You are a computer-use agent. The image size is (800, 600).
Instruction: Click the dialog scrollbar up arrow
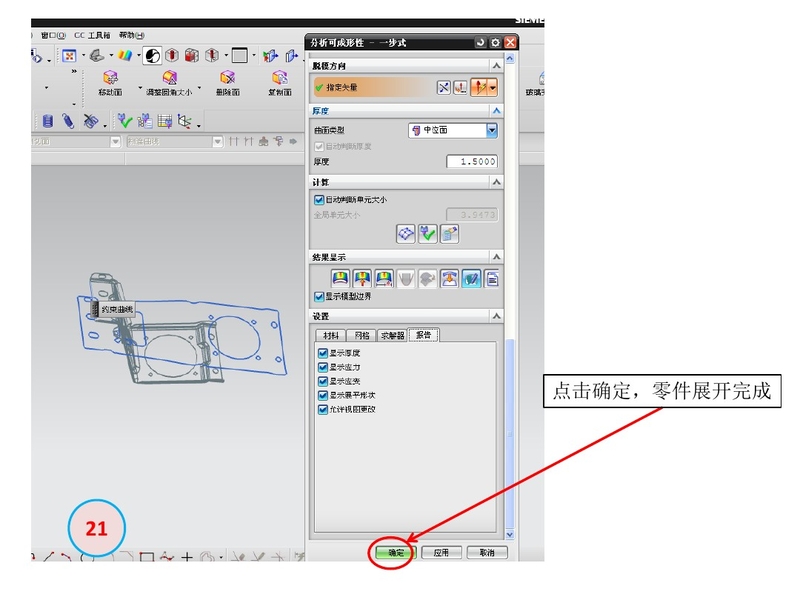[510, 59]
